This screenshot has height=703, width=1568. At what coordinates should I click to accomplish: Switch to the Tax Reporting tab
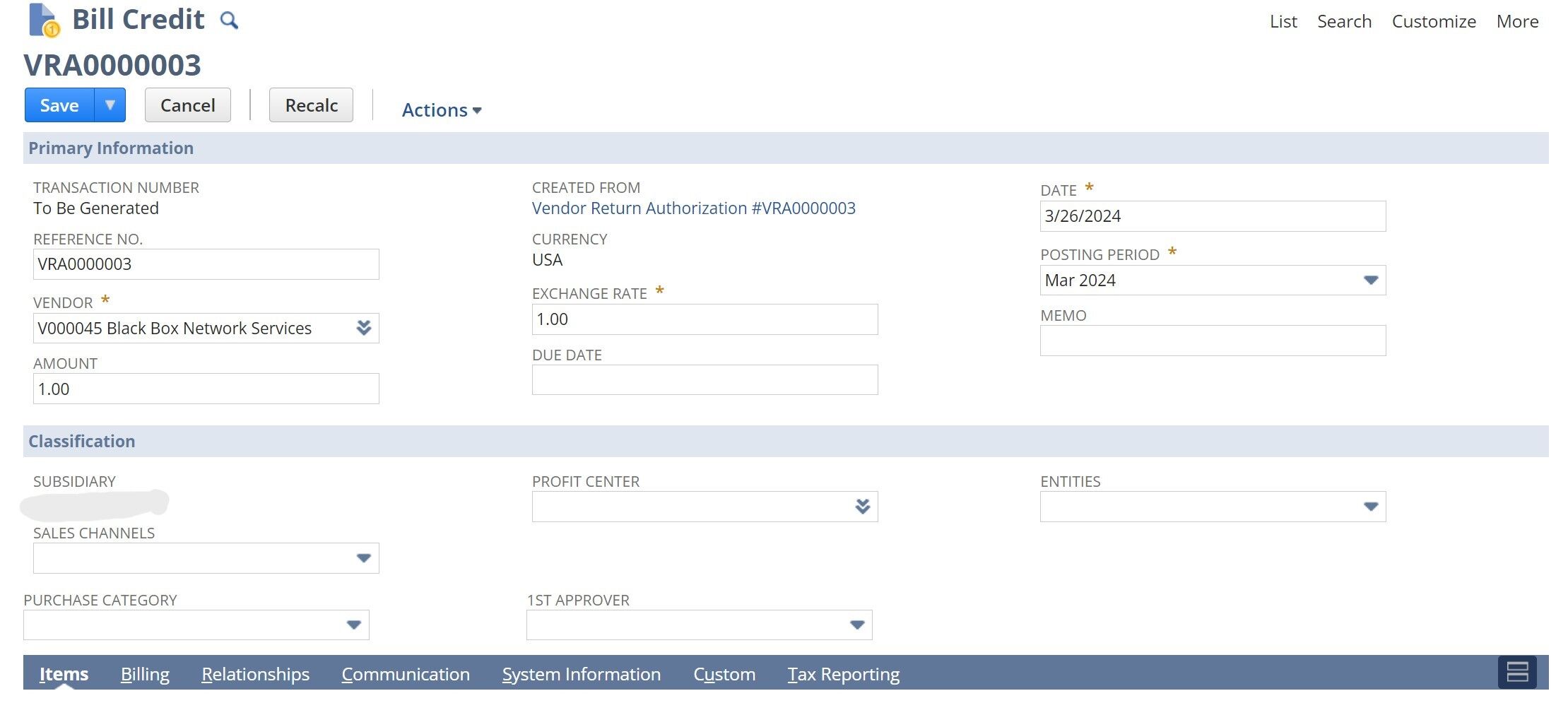tap(843, 673)
